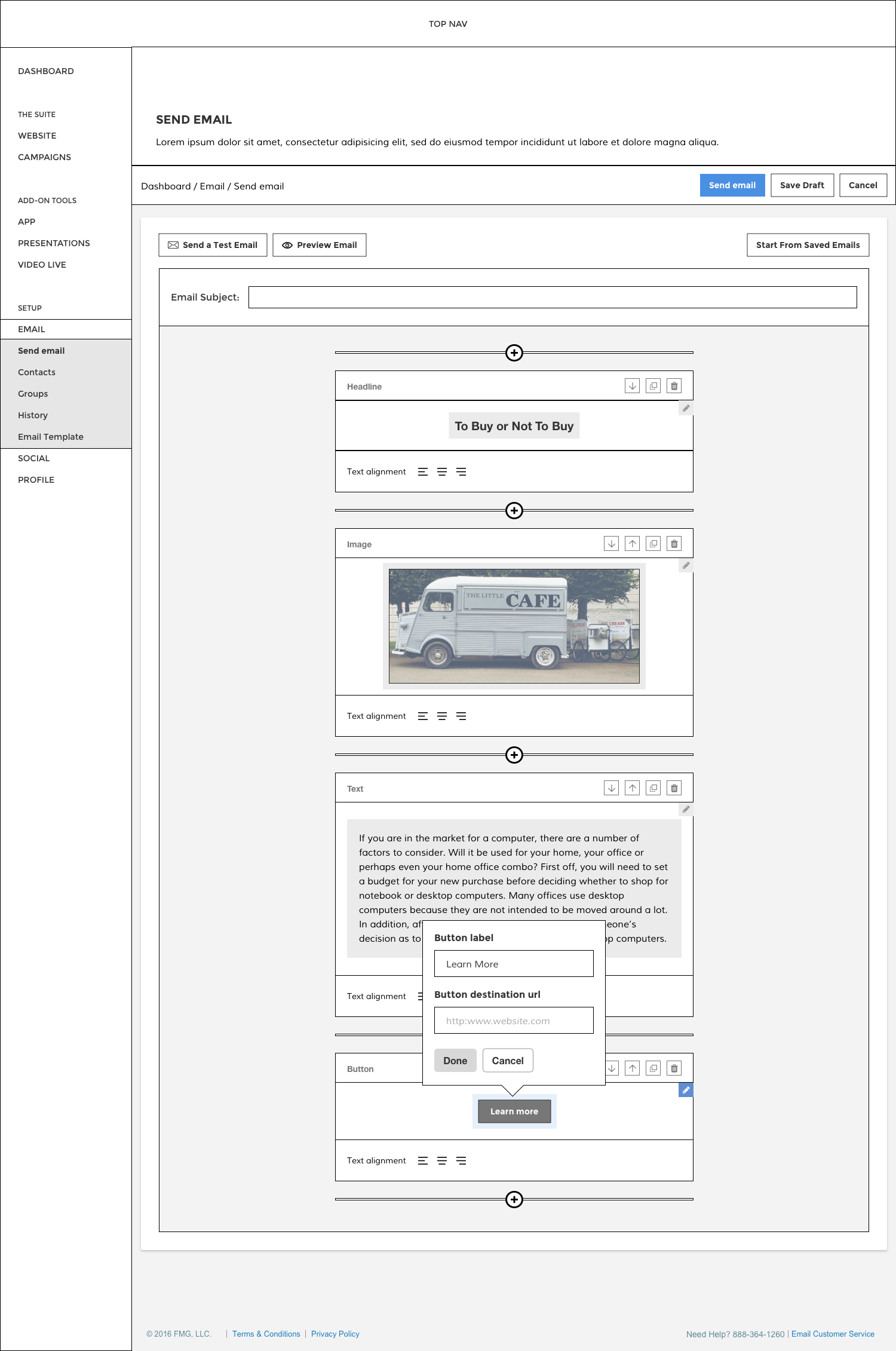The width and height of the screenshot is (896, 1351).
Task: Move the Text block up
Action: click(632, 788)
